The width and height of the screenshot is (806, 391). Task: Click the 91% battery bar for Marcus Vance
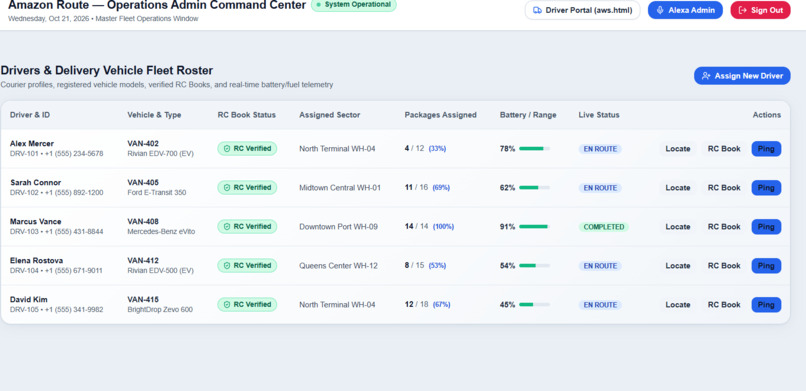click(535, 227)
